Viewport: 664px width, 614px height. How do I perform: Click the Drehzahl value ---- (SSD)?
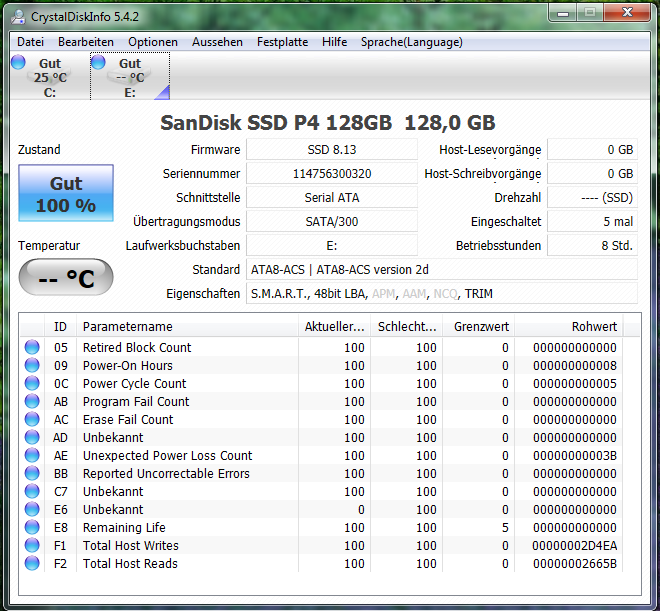pos(592,198)
